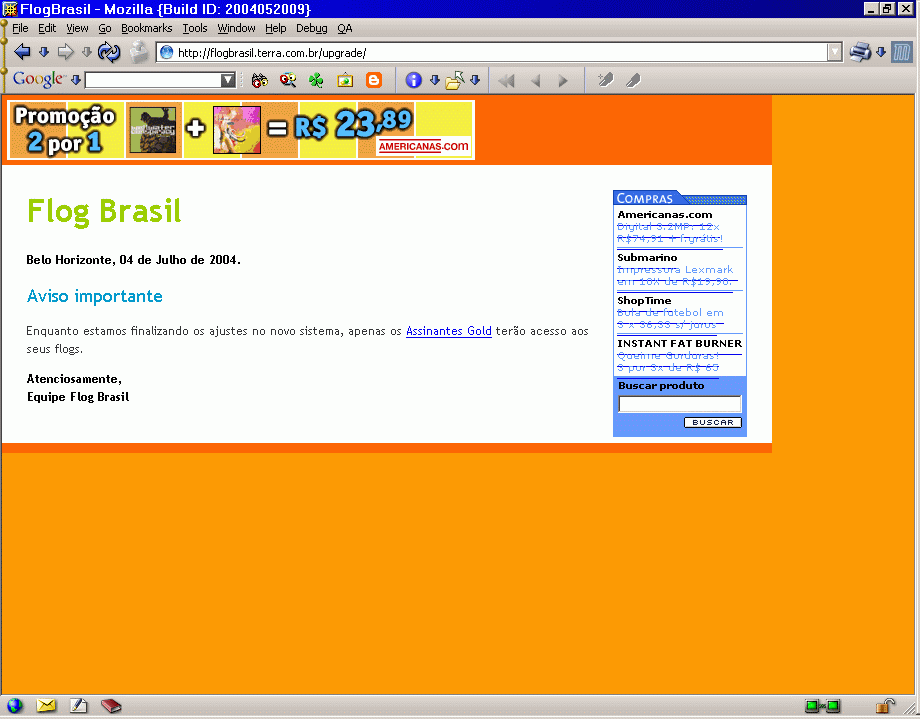
Task: Click the Blogger icon in Google toolbar
Action: 374,80
